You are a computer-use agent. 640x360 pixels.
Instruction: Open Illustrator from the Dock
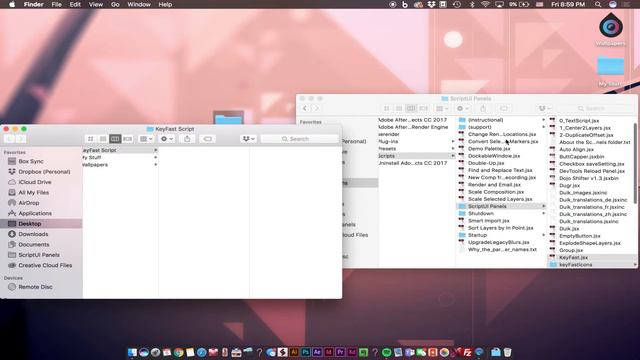tap(294, 352)
